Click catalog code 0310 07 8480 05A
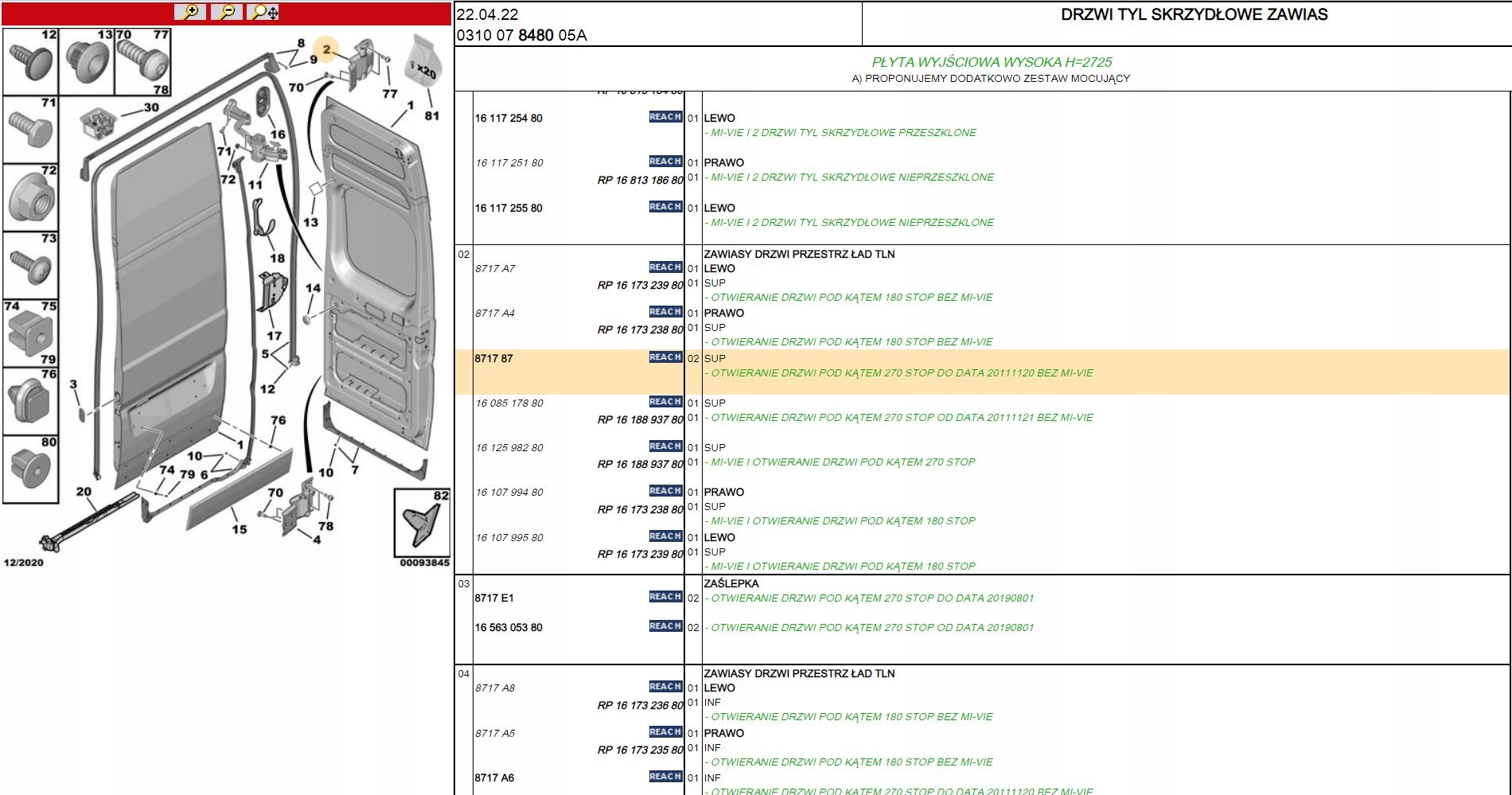1512x795 pixels. (x=521, y=35)
